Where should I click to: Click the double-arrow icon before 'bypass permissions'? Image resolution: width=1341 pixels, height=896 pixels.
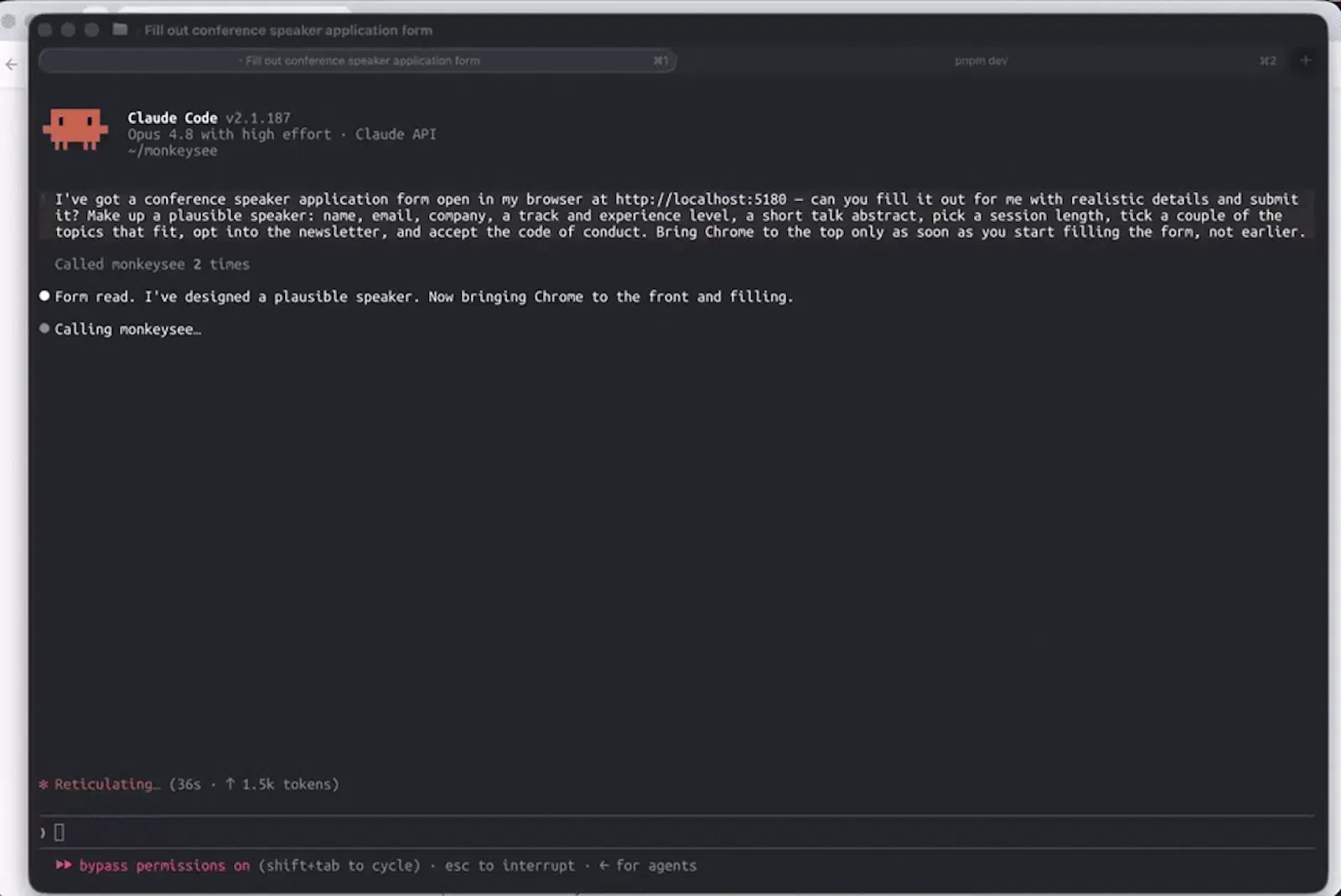[x=63, y=865]
